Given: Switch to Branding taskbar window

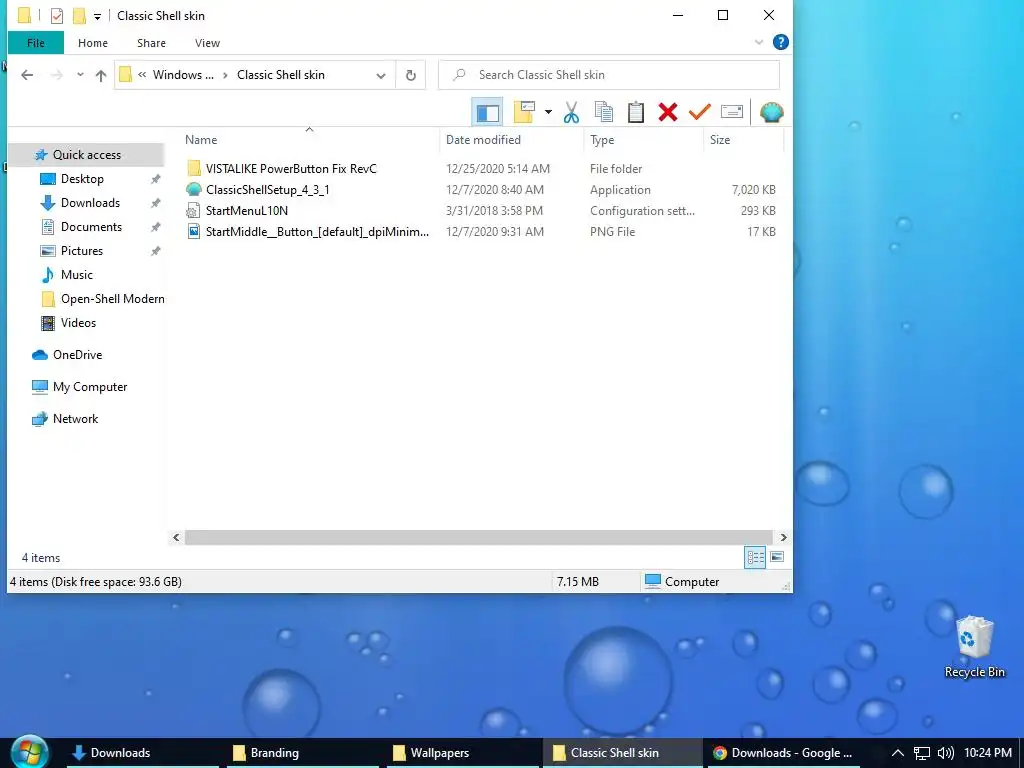Looking at the screenshot, I should pos(302,753).
